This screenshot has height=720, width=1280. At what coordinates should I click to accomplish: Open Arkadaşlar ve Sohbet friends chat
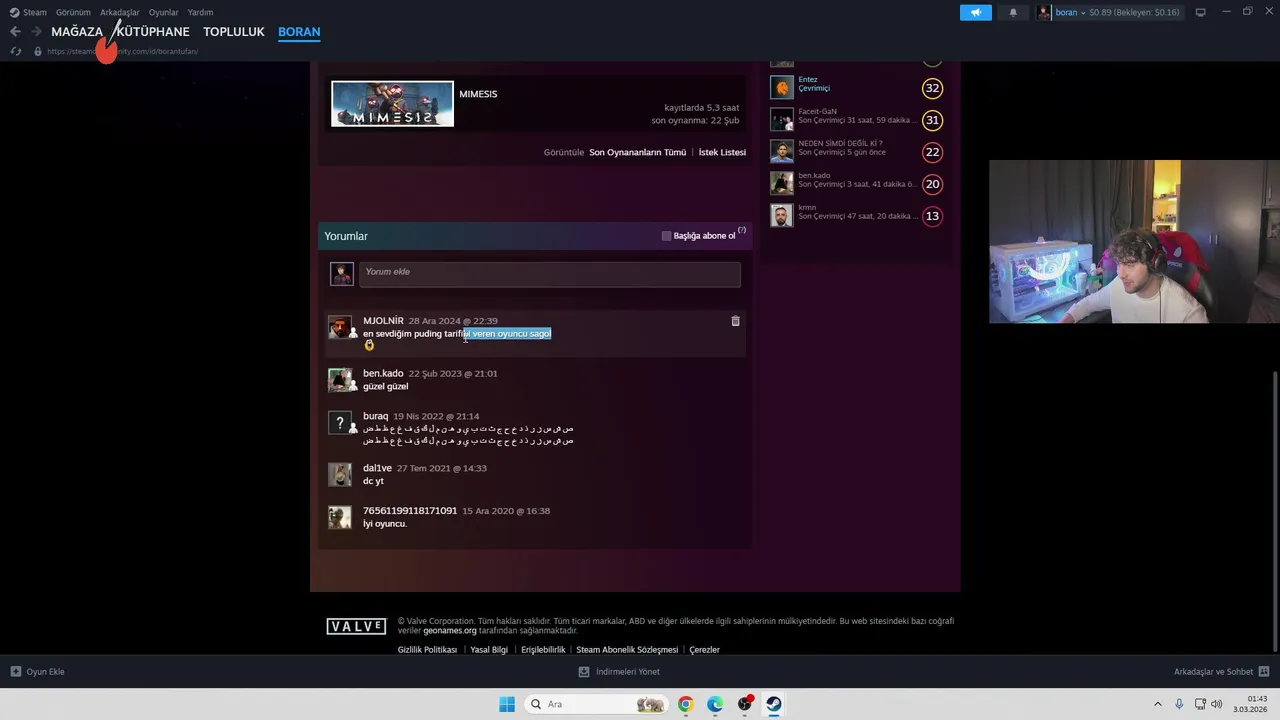pos(1221,672)
